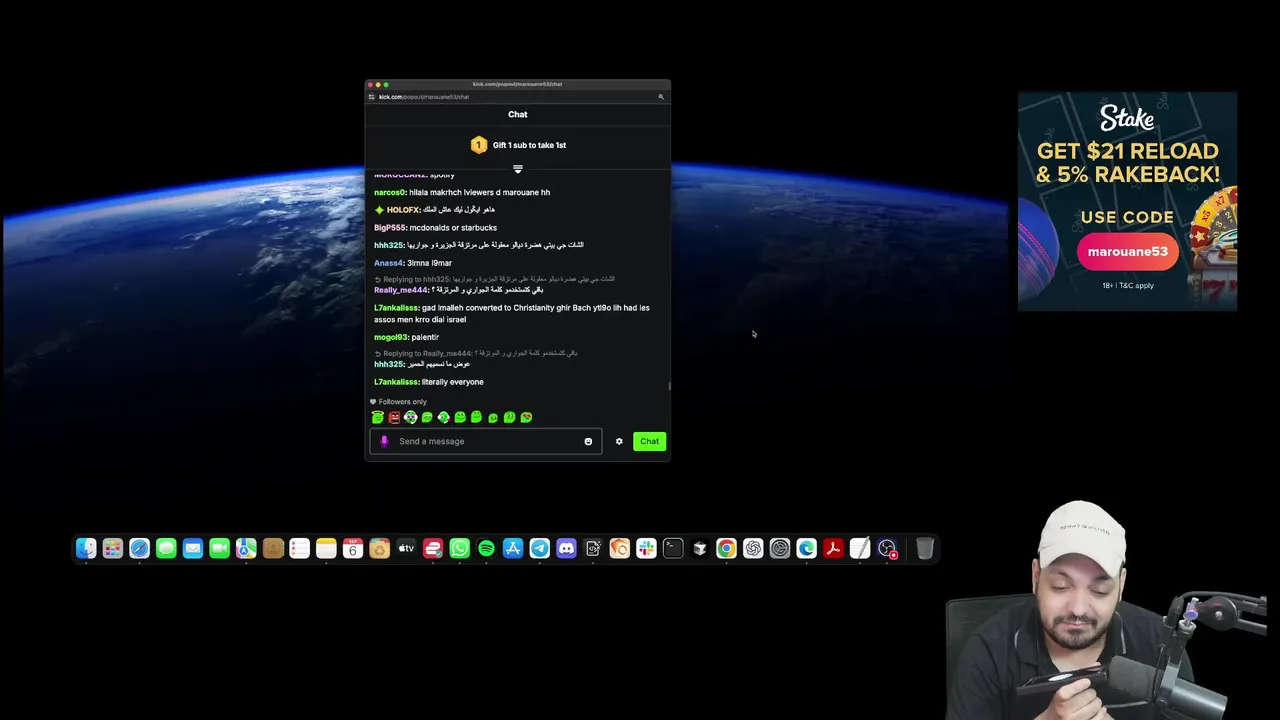1280x720 pixels.
Task: Click the 'Replying to hhh325' reference
Action: point(495,279)
